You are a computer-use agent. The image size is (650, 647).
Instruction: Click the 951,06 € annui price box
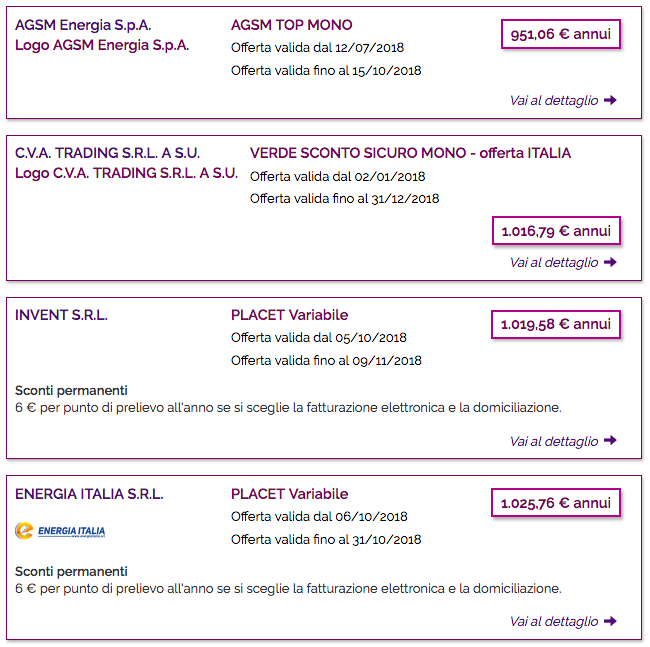click(561, 34)
